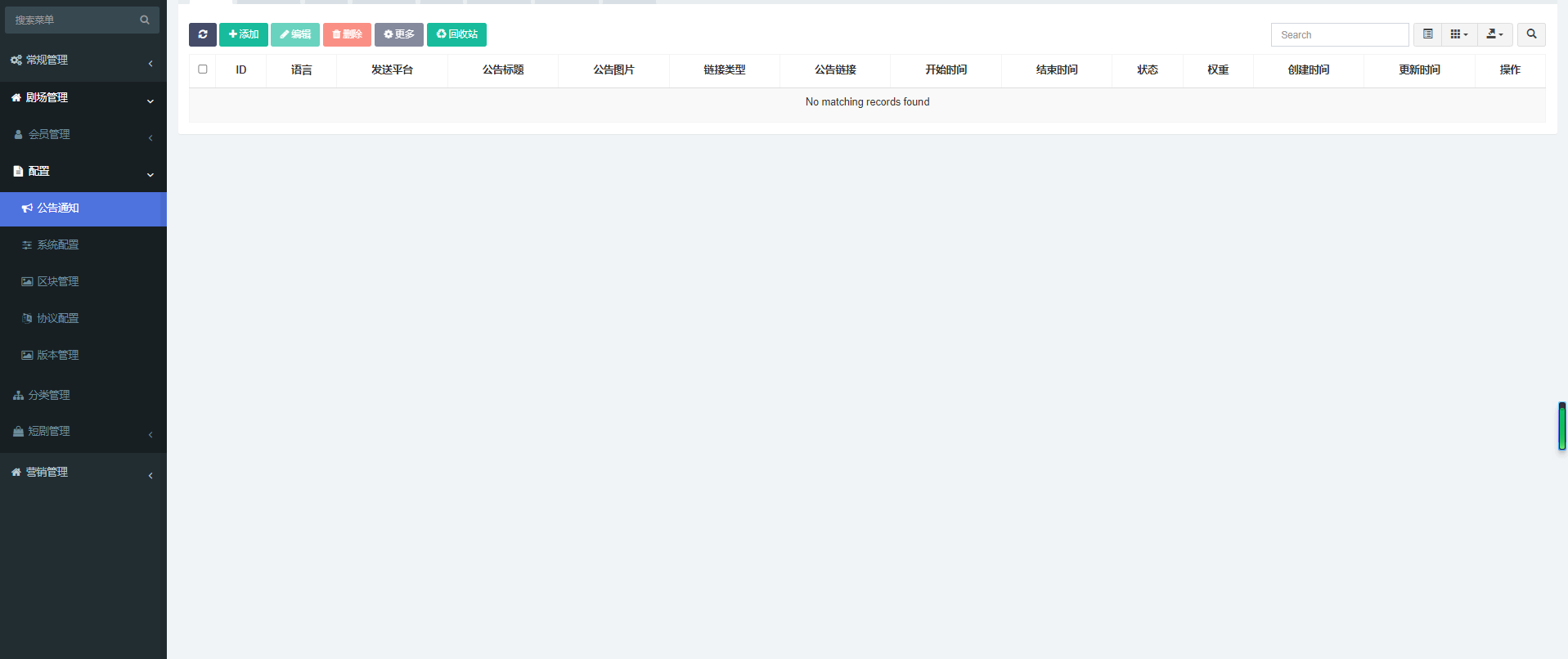Tick the select-all checkbox in table header
This screenshot has width=1568, height=659.
click(203, 69)
